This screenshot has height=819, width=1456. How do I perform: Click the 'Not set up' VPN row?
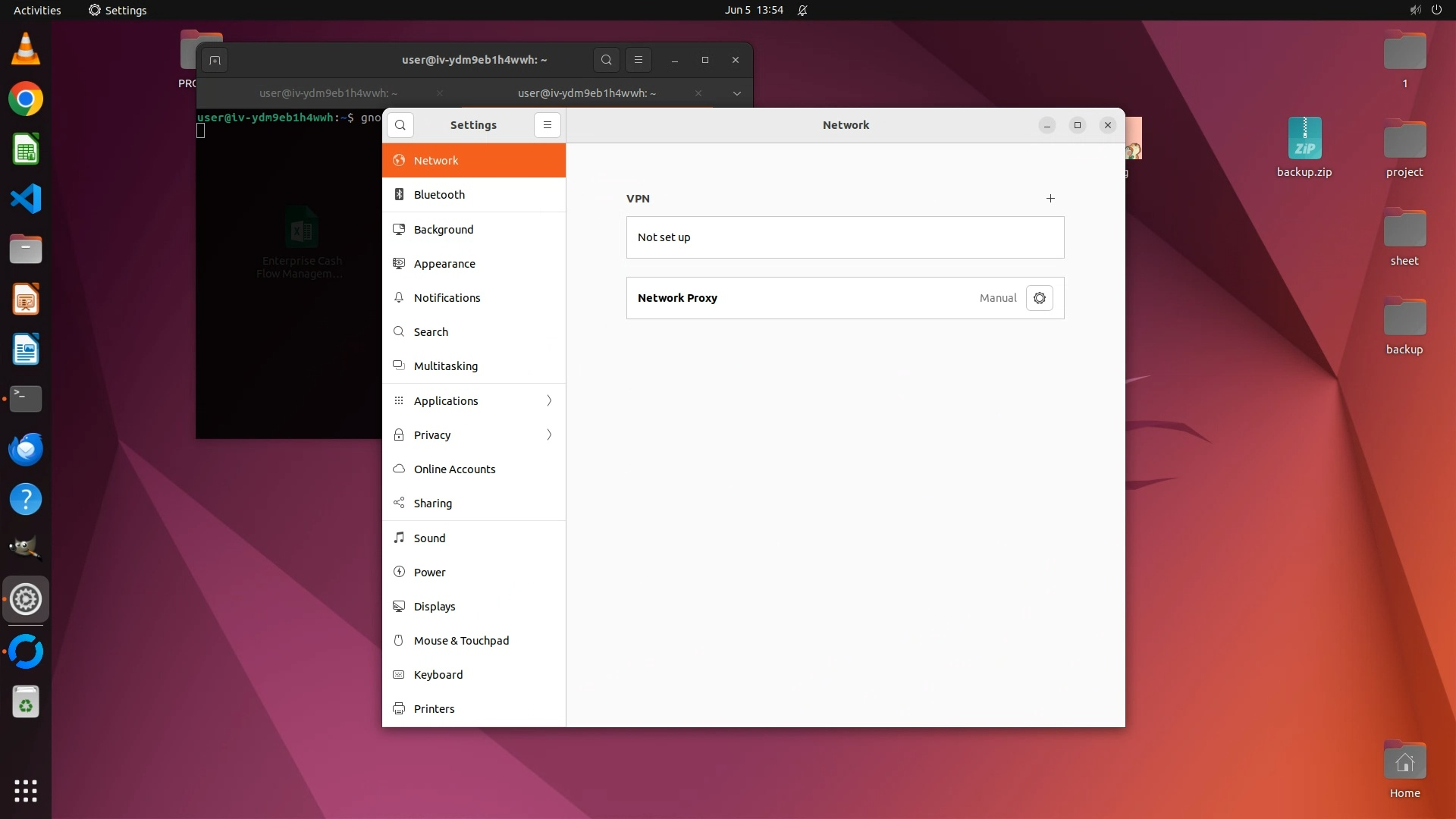845,237
